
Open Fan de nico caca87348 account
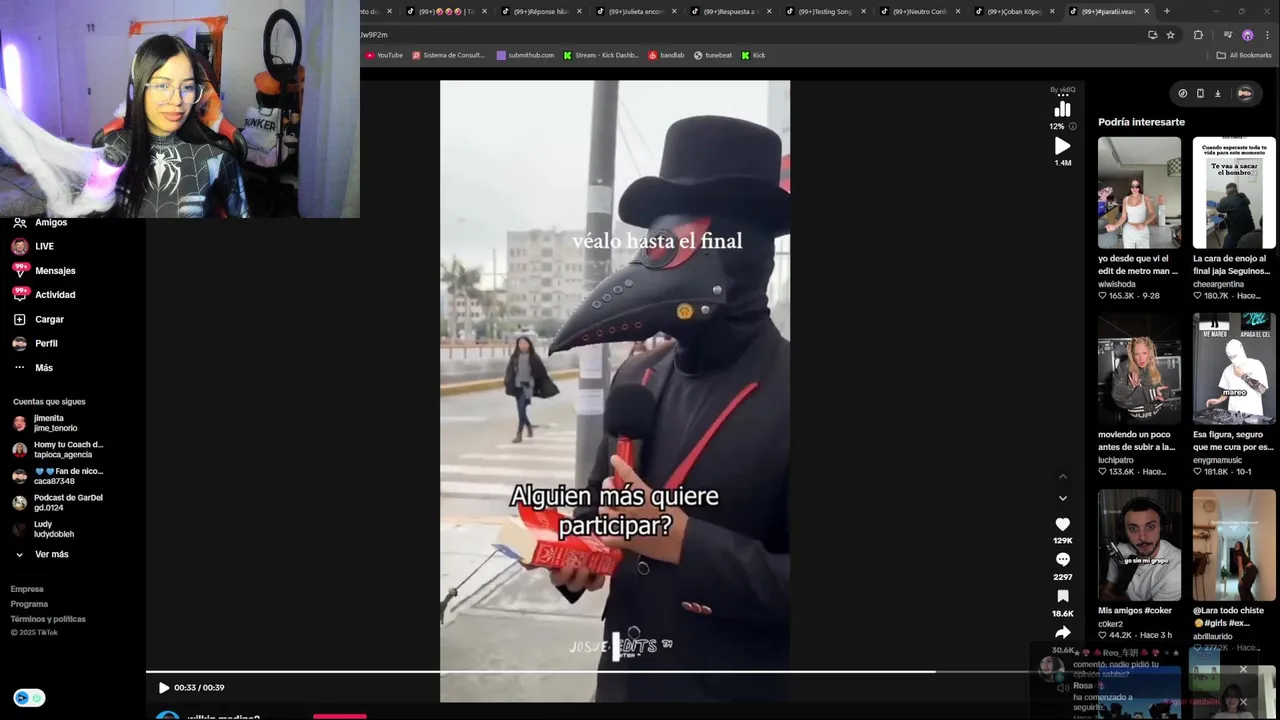(57, 476)
